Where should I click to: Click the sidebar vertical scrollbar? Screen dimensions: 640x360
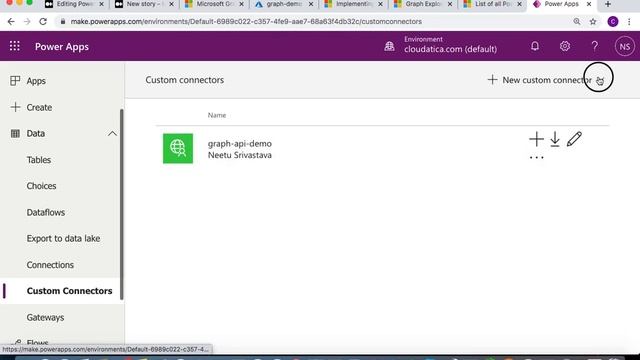click(122, 204)
